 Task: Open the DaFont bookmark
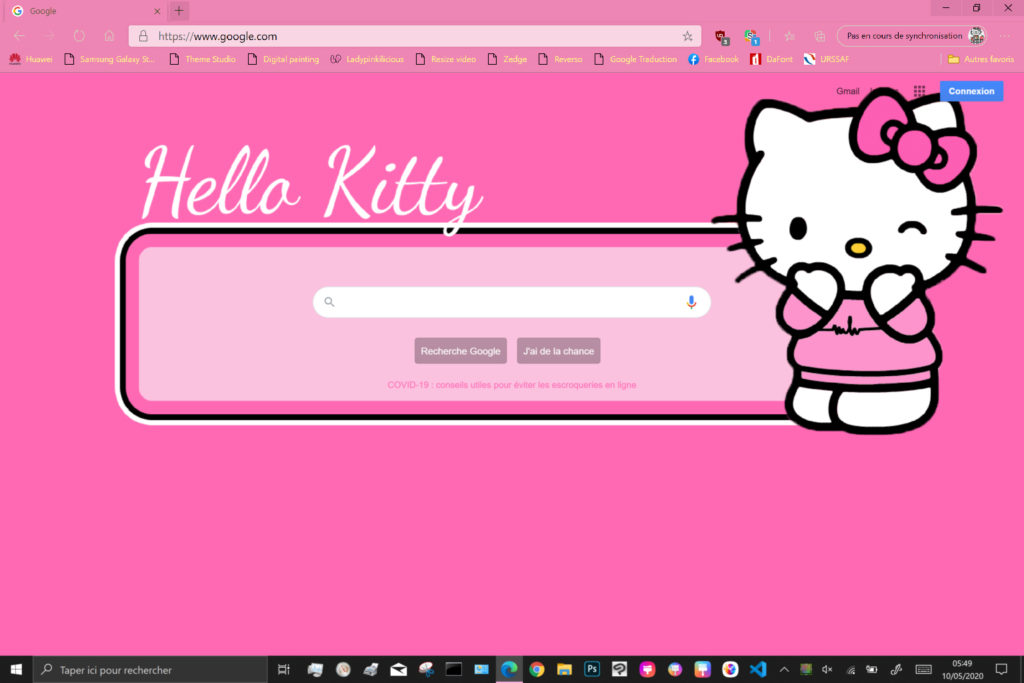tap(771, 59)
